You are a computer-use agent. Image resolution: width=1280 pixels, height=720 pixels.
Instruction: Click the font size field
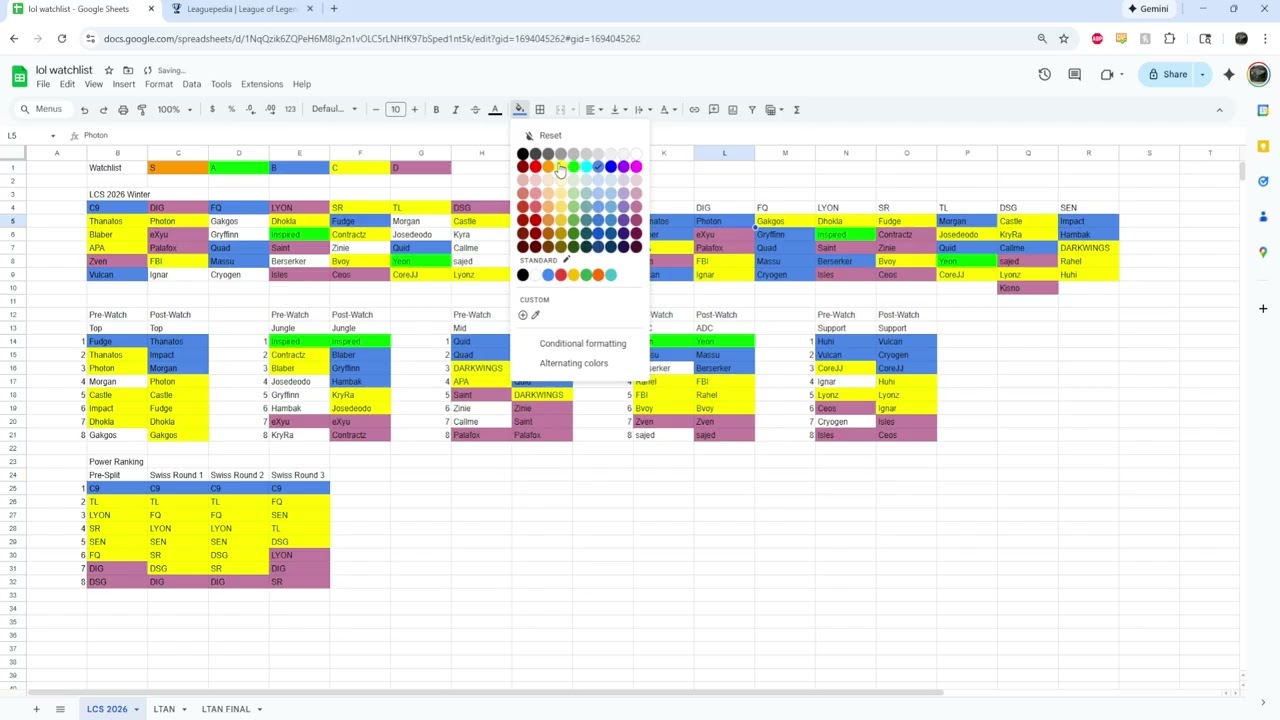395,110
